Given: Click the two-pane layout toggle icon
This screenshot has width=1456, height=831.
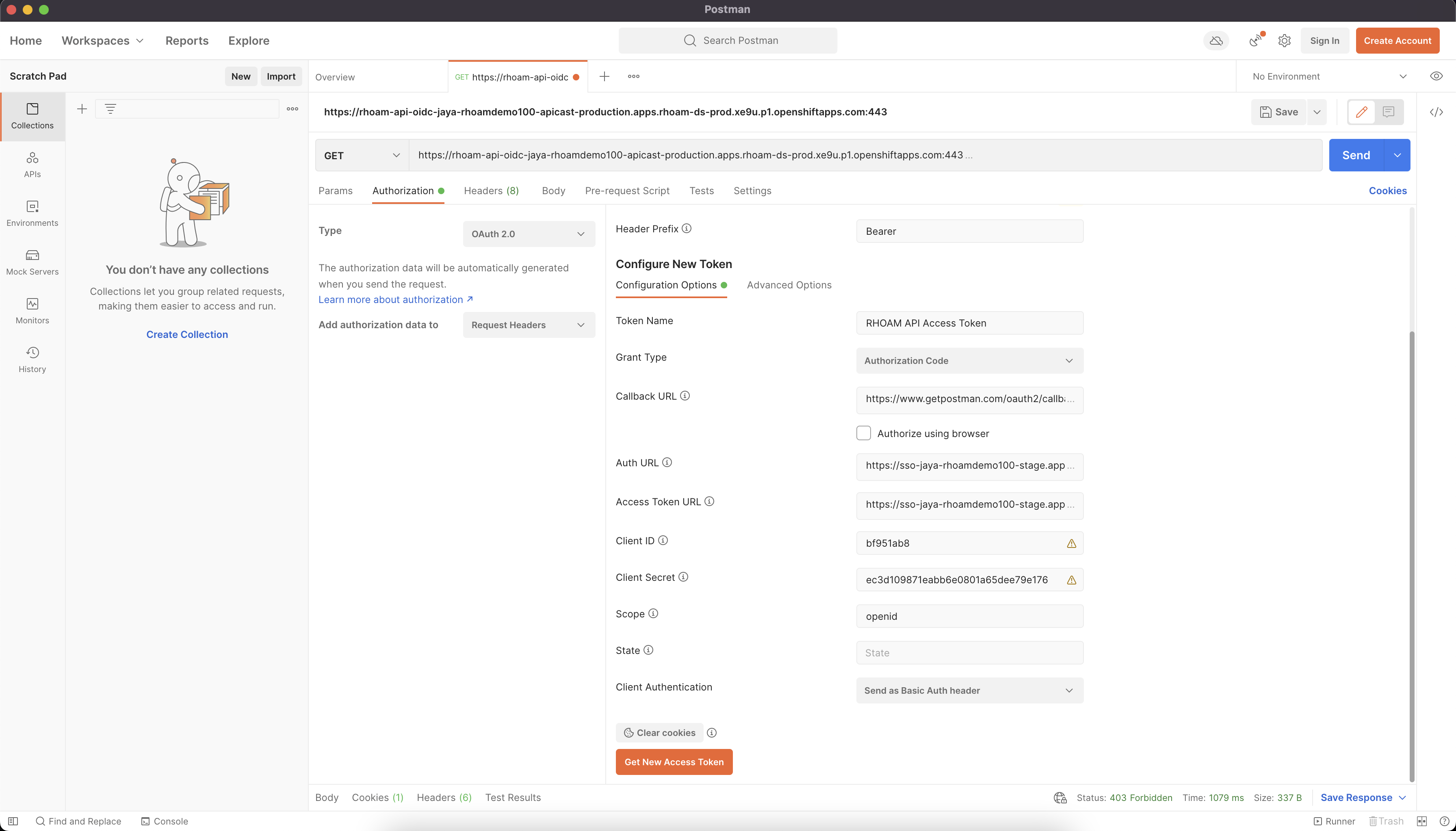Looking at the screenshot, I should [1421, 821].
